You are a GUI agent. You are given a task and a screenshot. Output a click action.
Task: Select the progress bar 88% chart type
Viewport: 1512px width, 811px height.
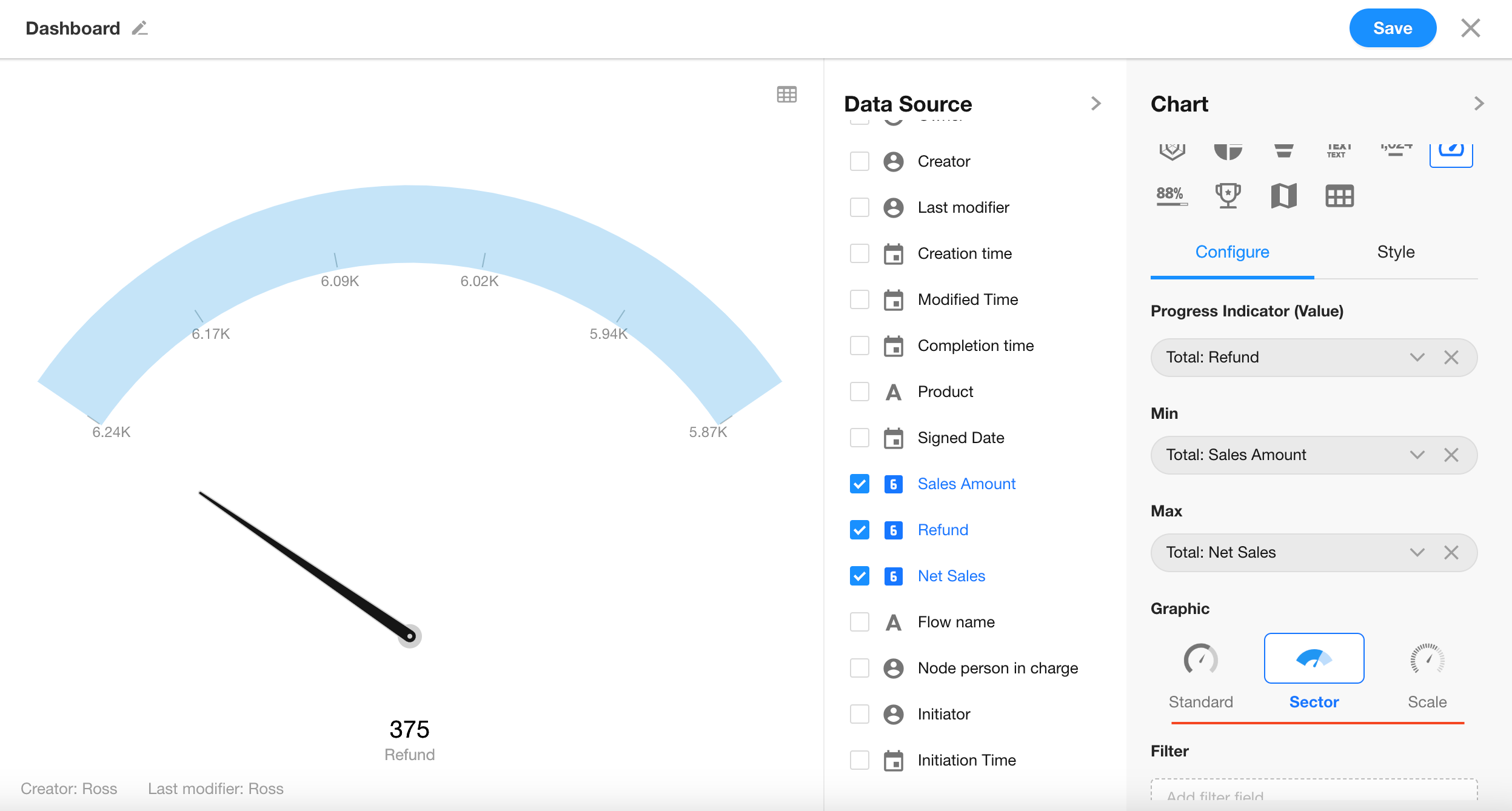pyautogui.click(x=1171, y=196)
